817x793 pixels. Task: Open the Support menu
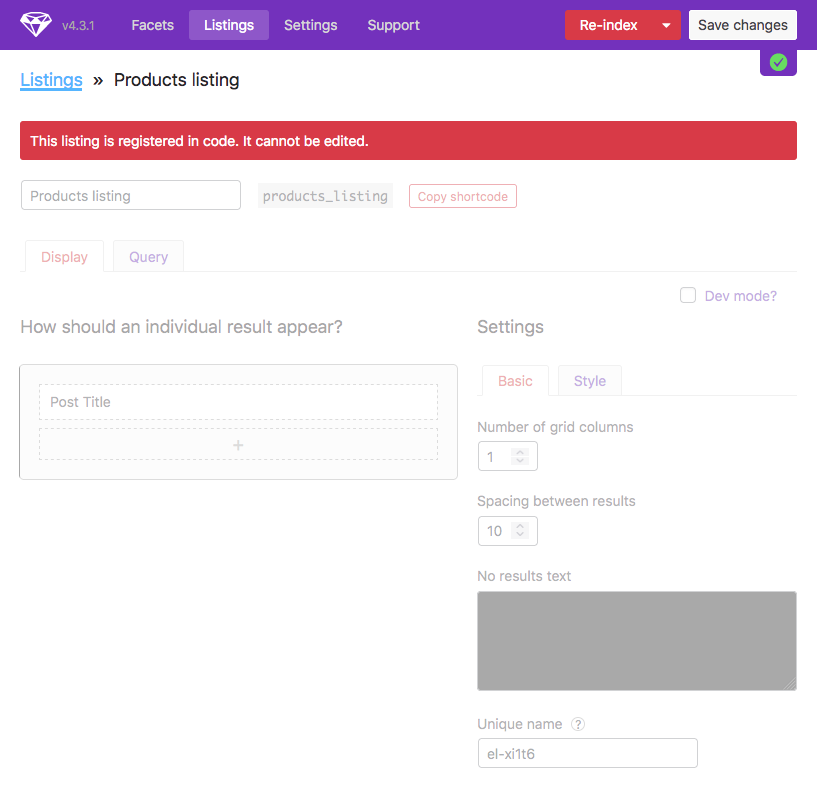pyautogui.click(x=393, y=25)
